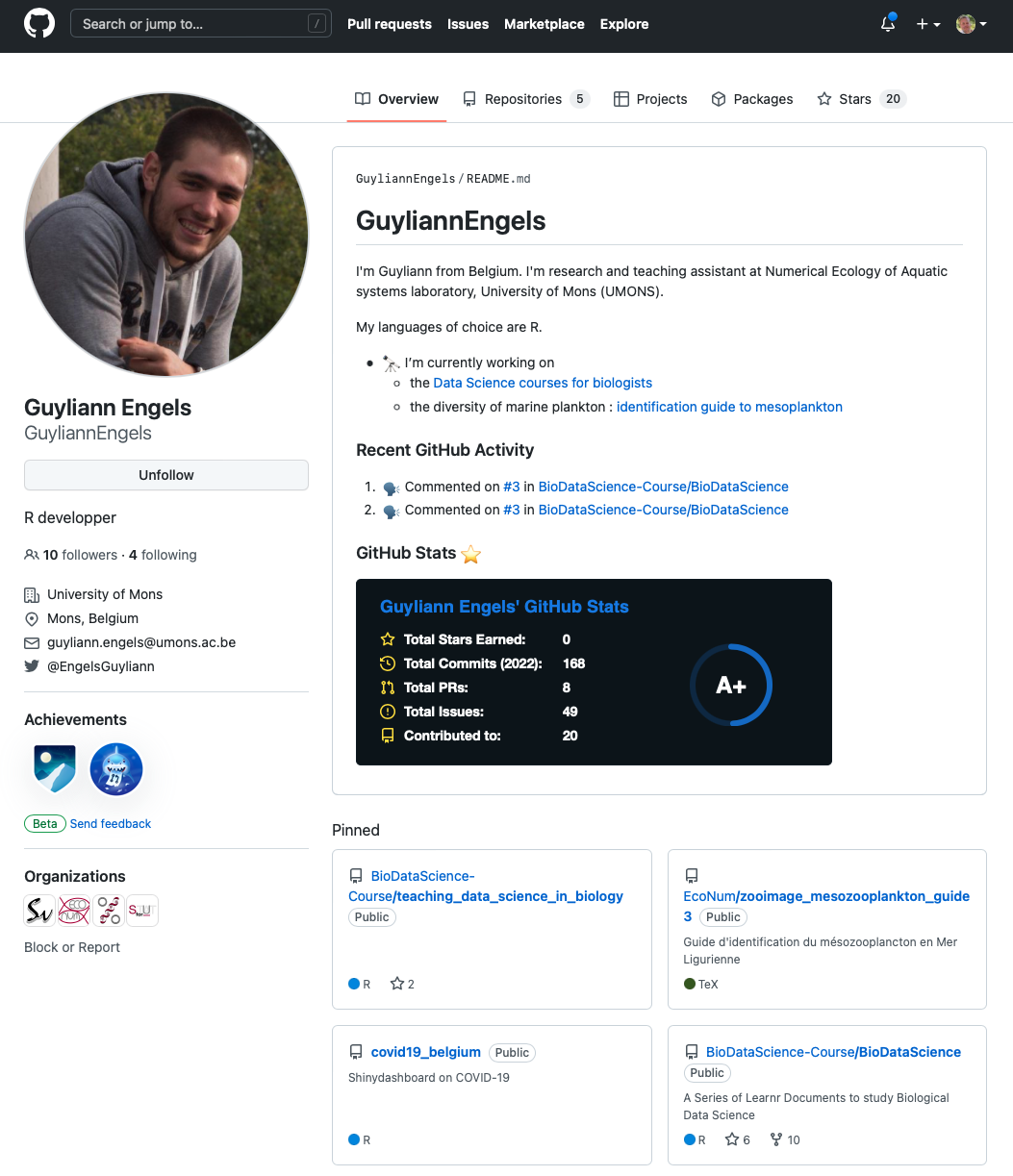This screenshot has width=1013, height=1176.
Task: Click the A+ rank circle
Action: (731, 685)
